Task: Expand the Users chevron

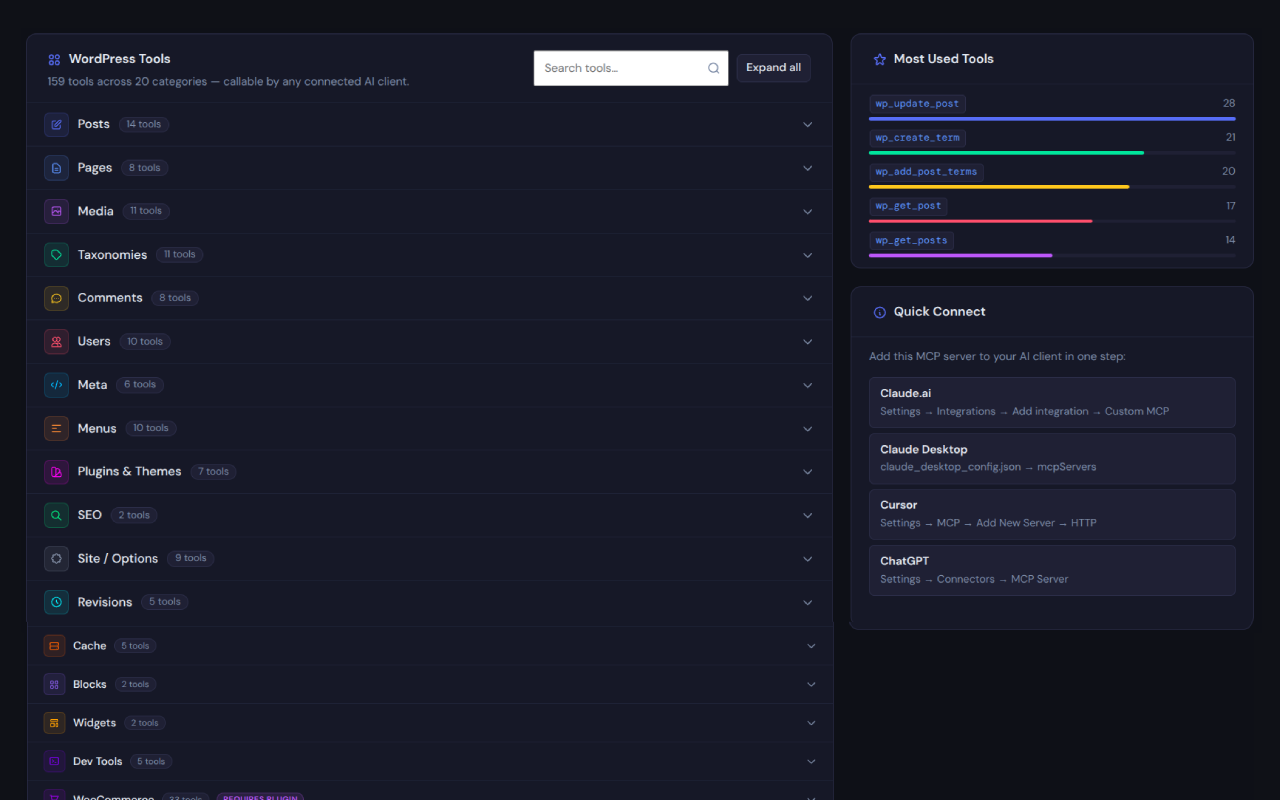Action: (808, 342)
